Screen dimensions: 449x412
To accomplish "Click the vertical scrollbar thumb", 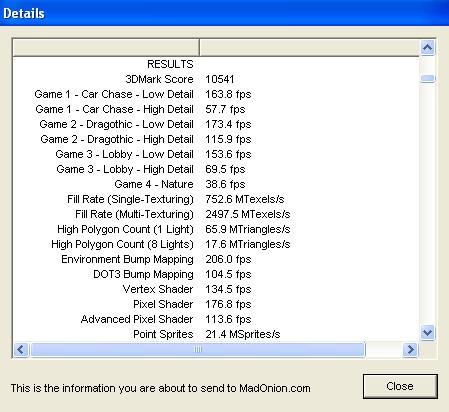I will [427, 78].
